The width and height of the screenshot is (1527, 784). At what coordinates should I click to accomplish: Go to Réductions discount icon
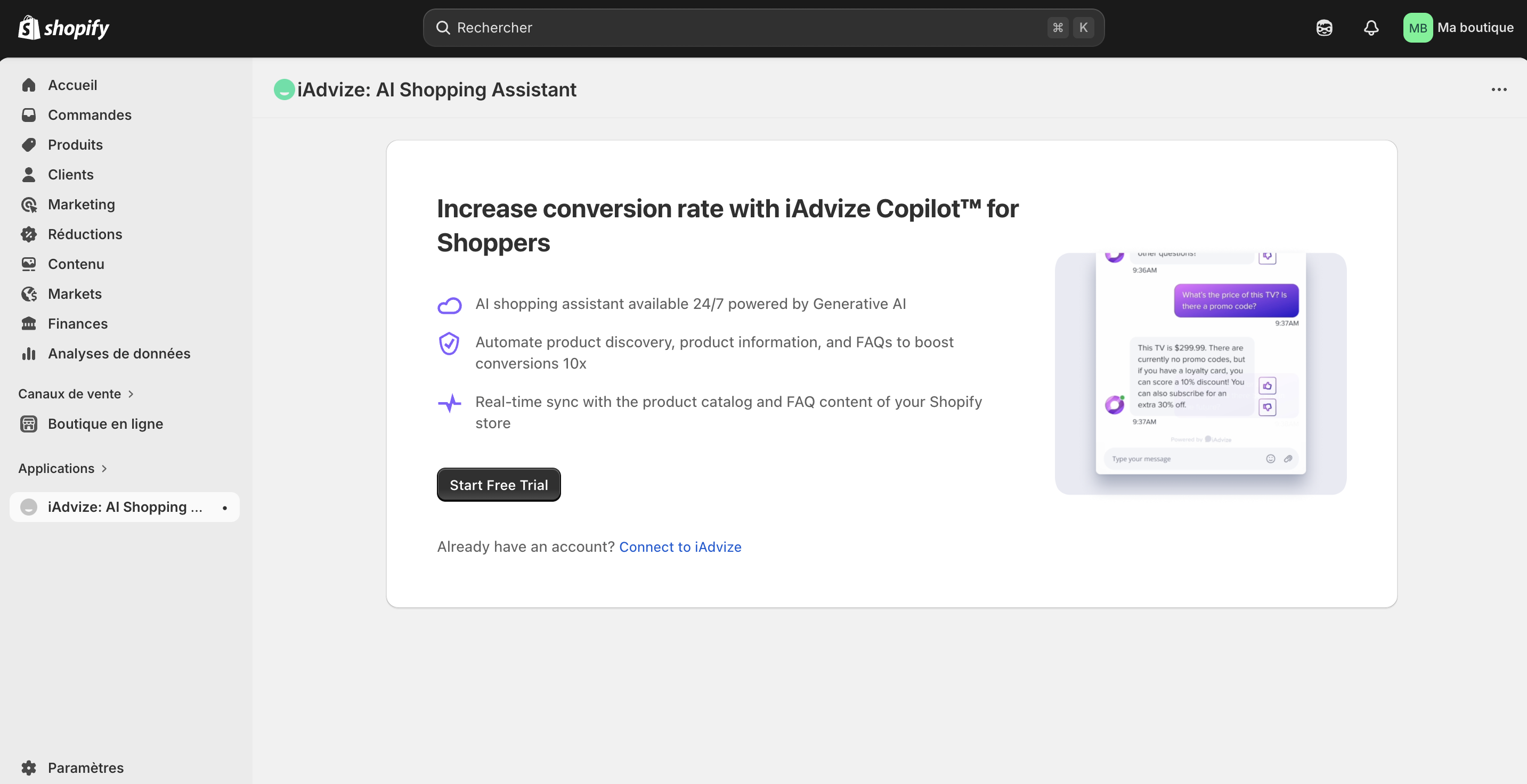point(28,234)
